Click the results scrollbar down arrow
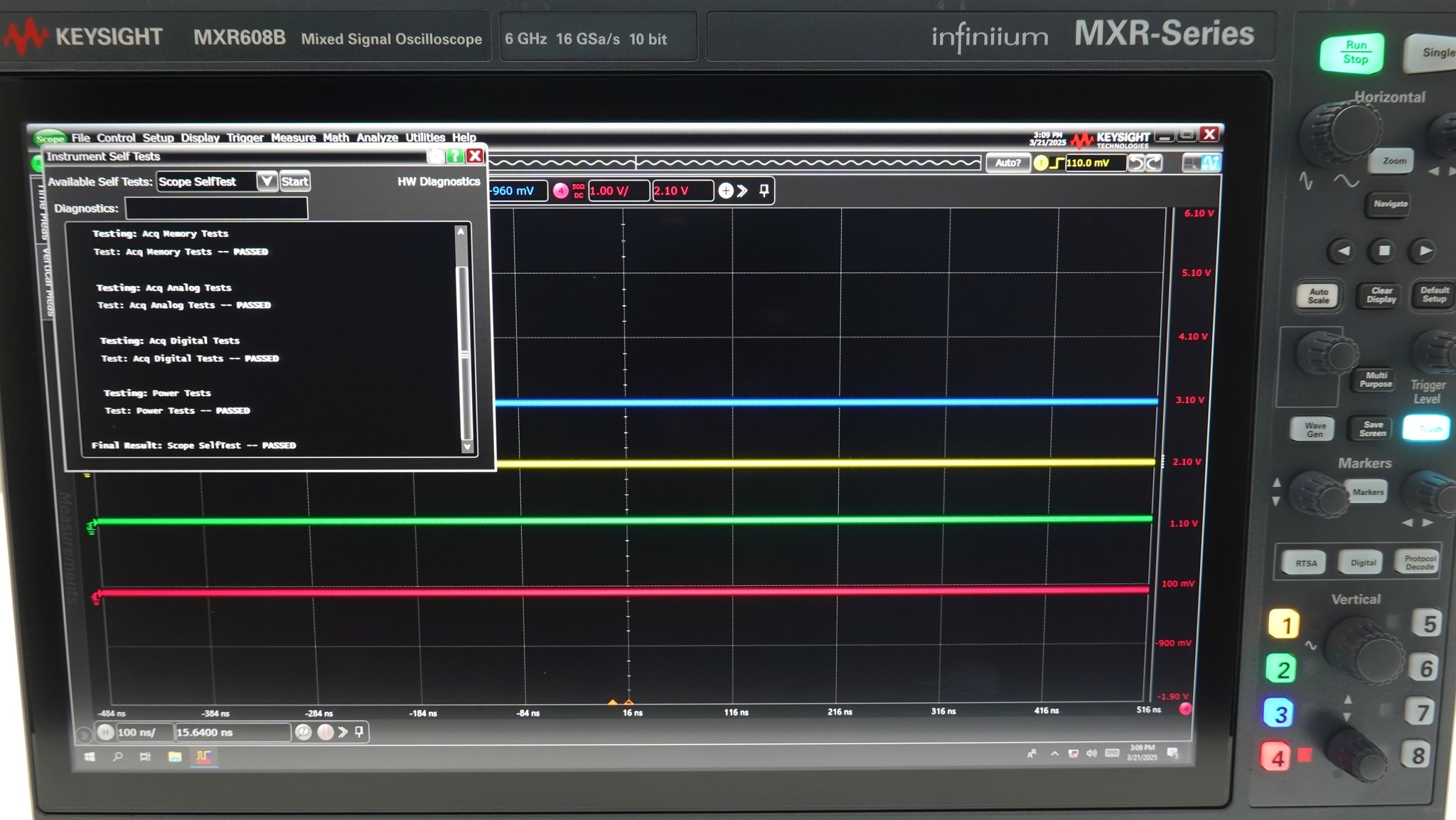Screen dimensions: 1456x820 [x=467, y=447]
